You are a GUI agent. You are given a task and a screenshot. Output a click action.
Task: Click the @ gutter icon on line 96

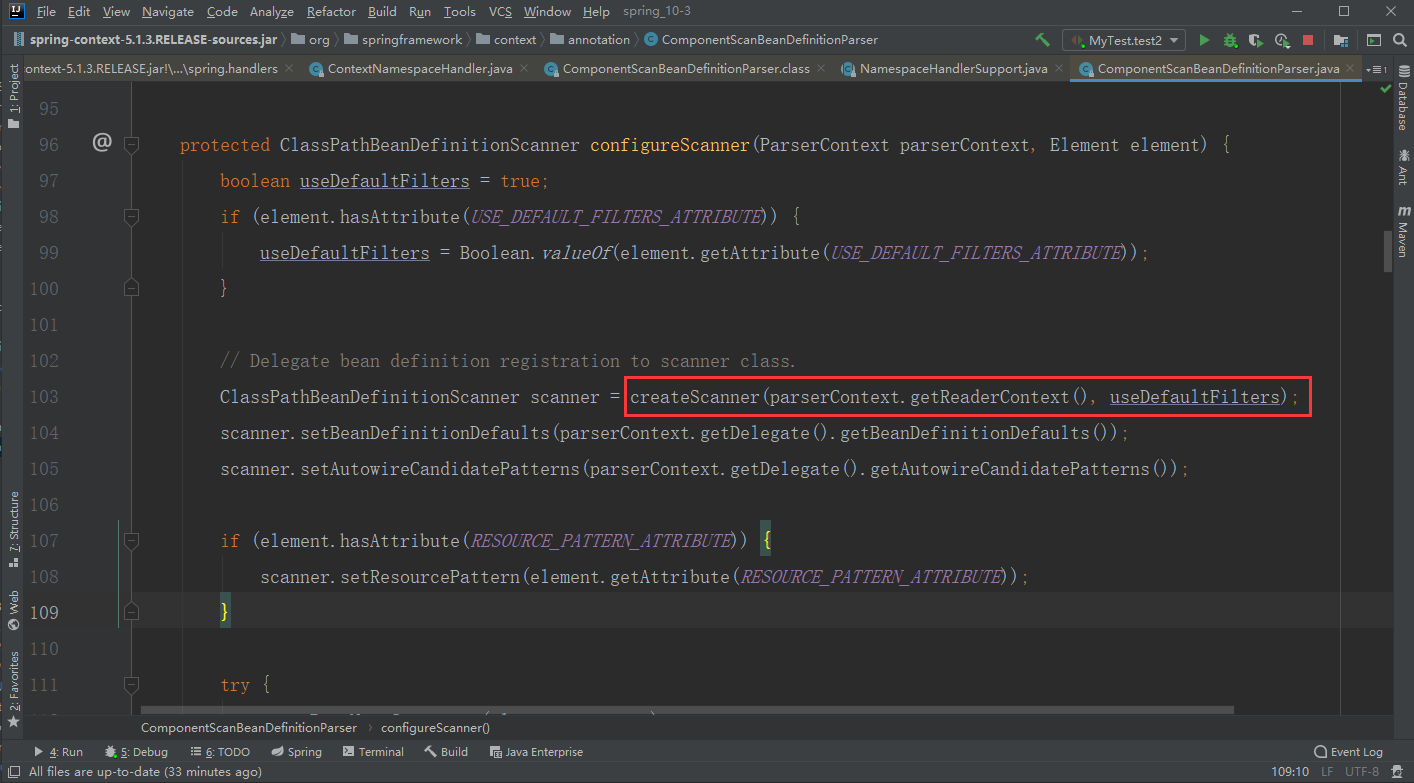click(x=101, y=143)
